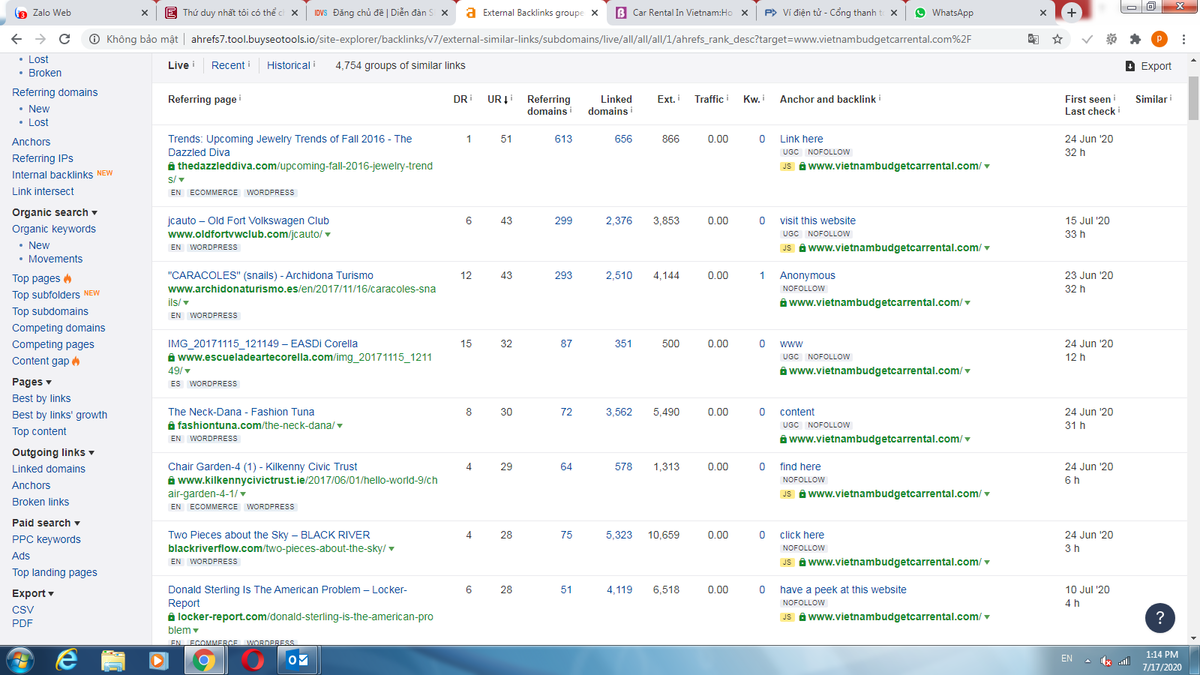Screen dimensions: 1200x675
Task: Click the 613 referring domains value
Action: pos(563,139)
